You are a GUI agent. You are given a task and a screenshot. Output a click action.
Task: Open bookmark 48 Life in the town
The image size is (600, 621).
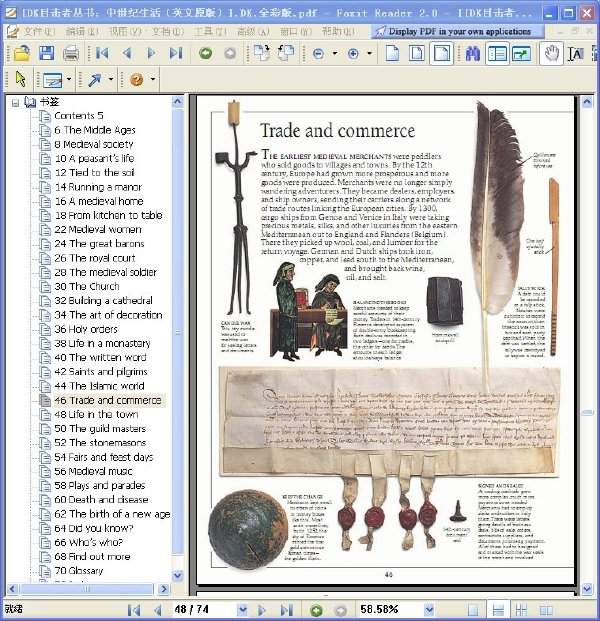click(x=96, y=414)
